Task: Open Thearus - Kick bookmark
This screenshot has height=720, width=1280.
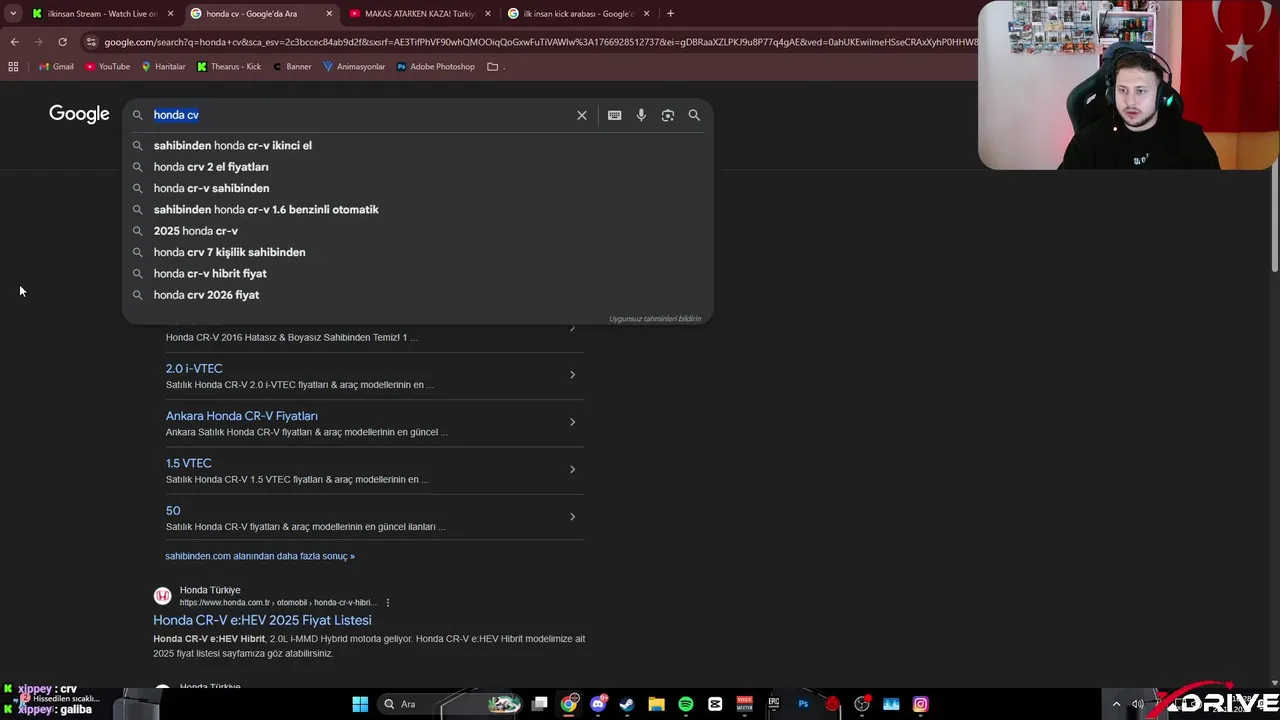Action: (x=229, y=67)
